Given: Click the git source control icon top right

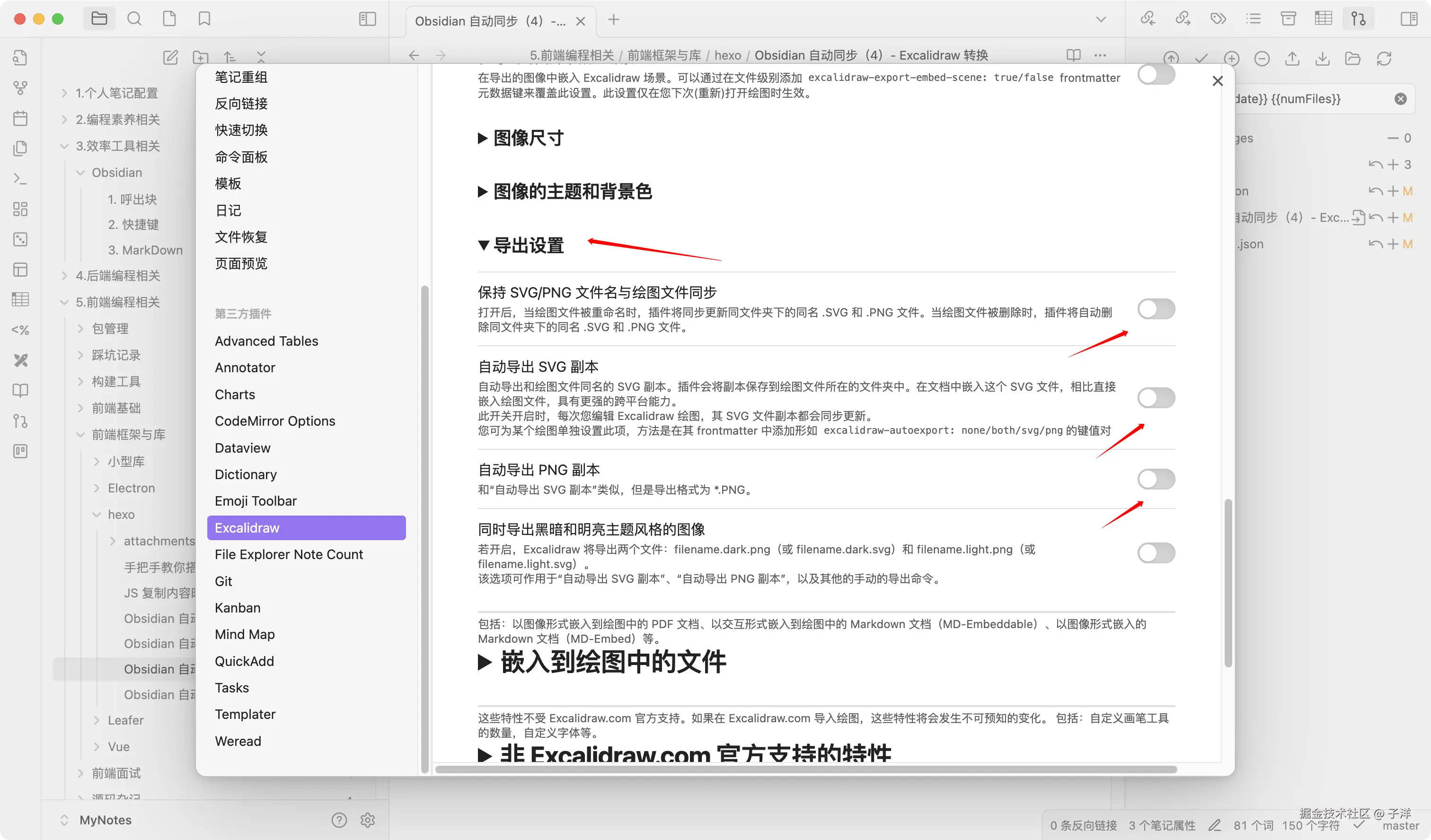Looking at the screenshot, I should tap(1358, 19).
